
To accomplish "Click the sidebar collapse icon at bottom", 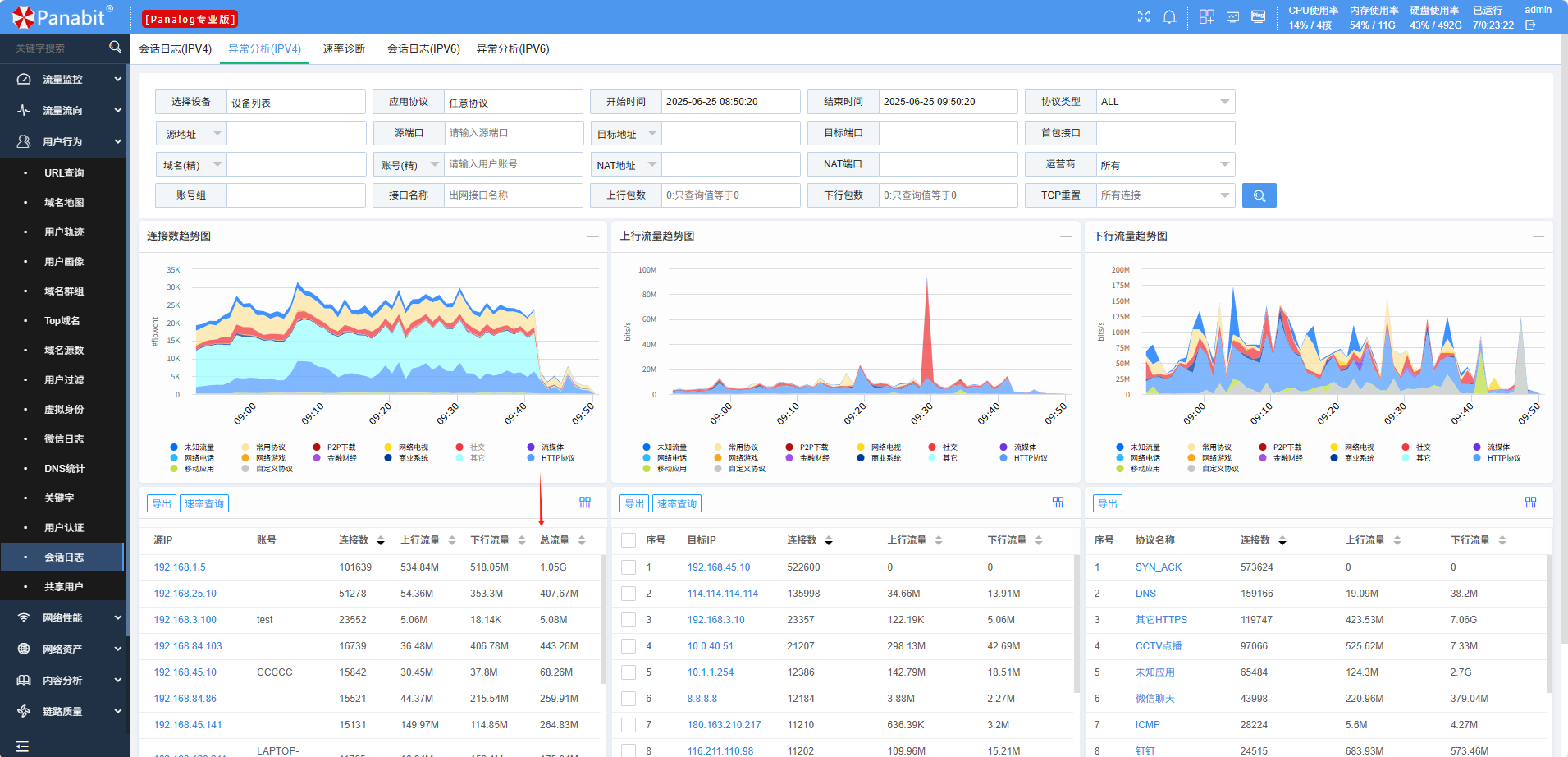I will [x=22, y=746].
